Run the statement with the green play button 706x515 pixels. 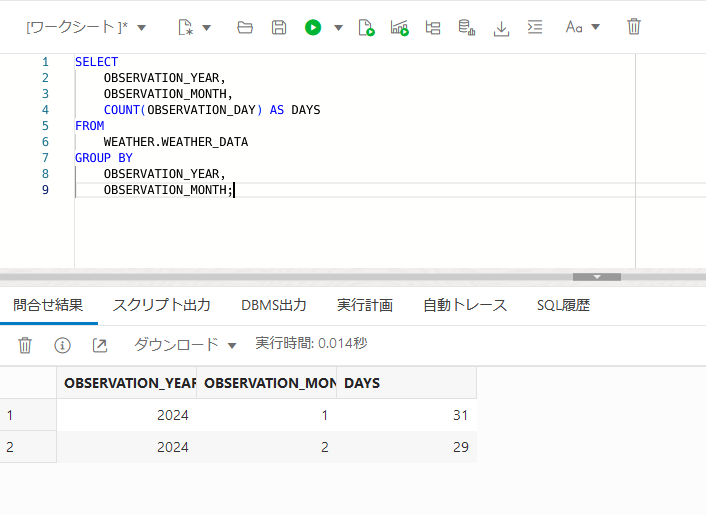(x=312, y=27)
